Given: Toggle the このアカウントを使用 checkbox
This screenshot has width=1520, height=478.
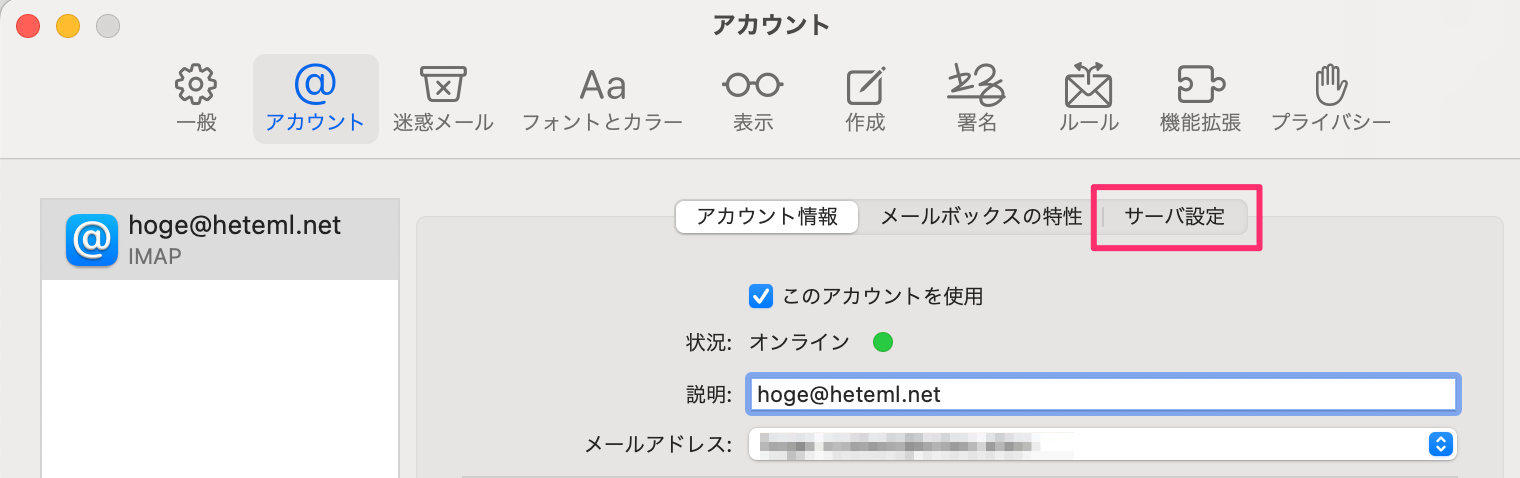Looking at the screenshot, I should coord(761,296).
